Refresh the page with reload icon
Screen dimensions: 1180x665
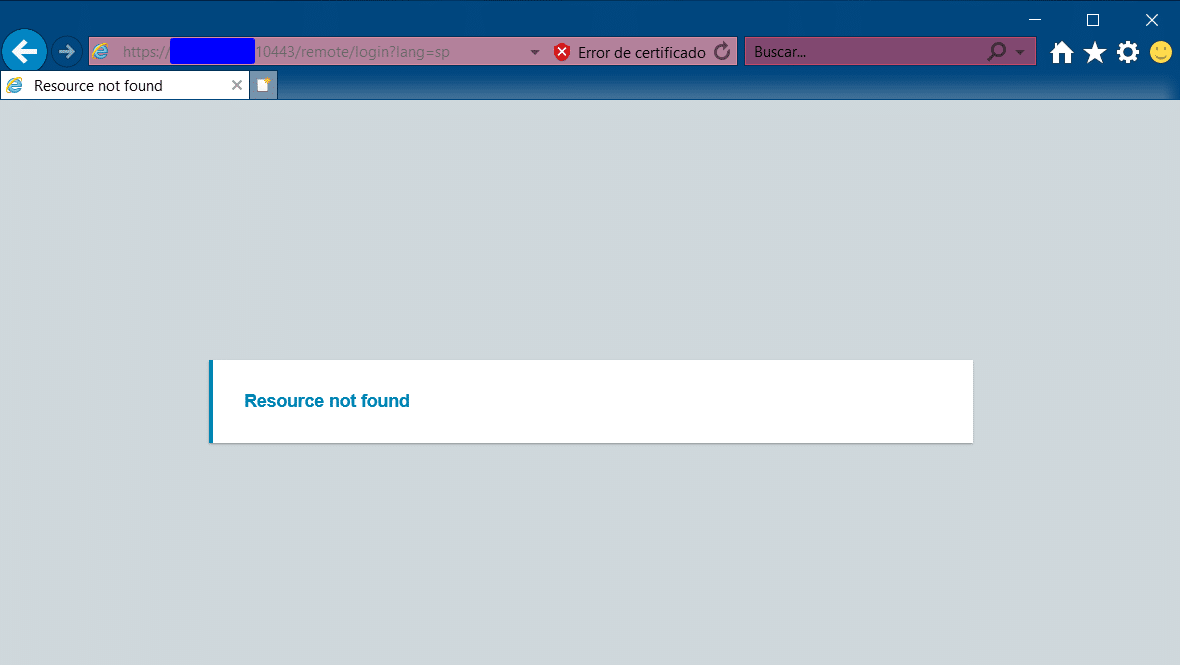coord(722,51)
